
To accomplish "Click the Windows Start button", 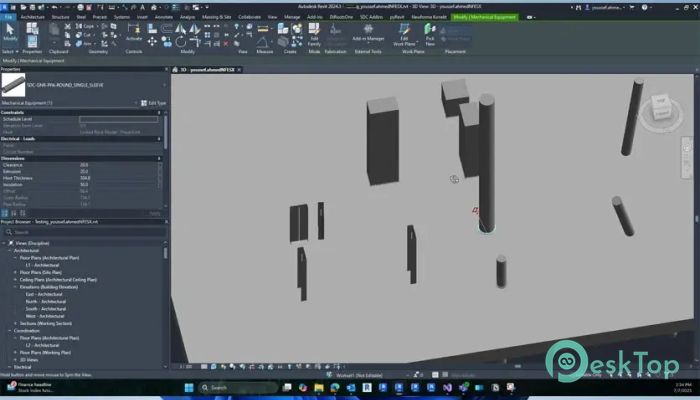I will pos(189,387).
